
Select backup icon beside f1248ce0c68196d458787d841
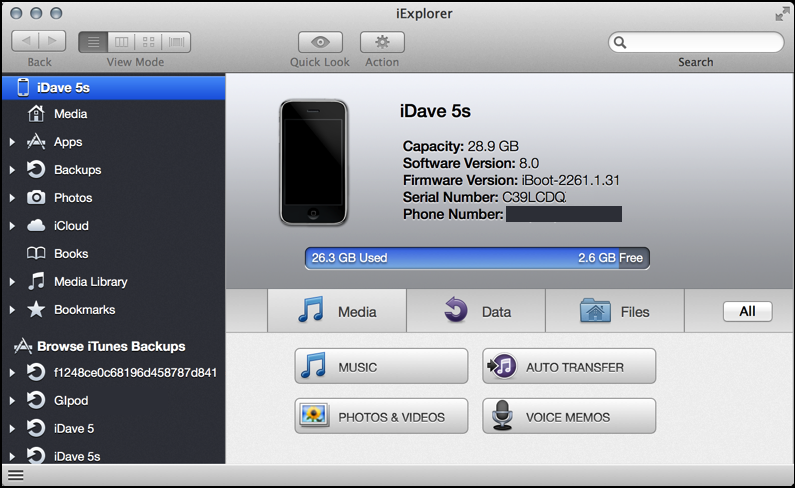pyautogui.click(x=35, y=372)
